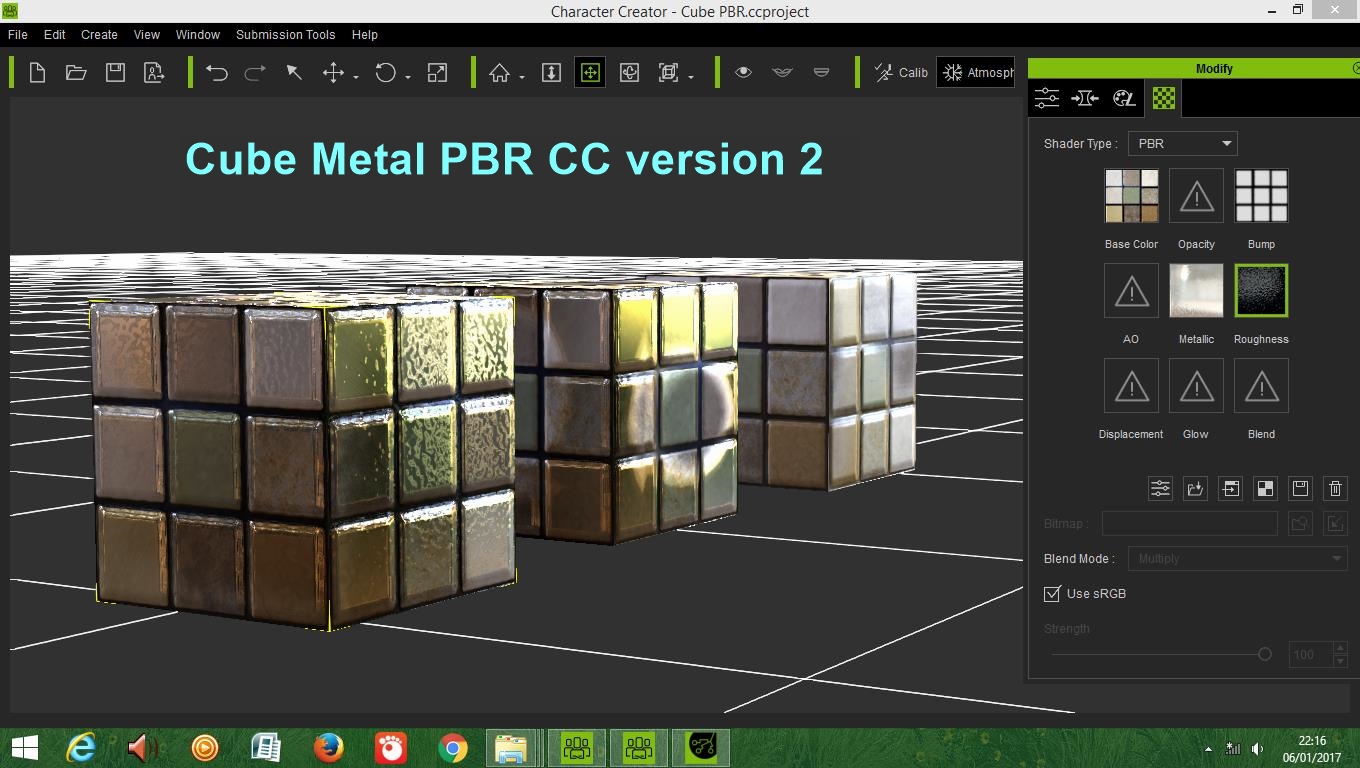Select the empty AO texture slot
This screenshot has height=768, width=1360.
pyautogui.click(x=1131, y=291)
